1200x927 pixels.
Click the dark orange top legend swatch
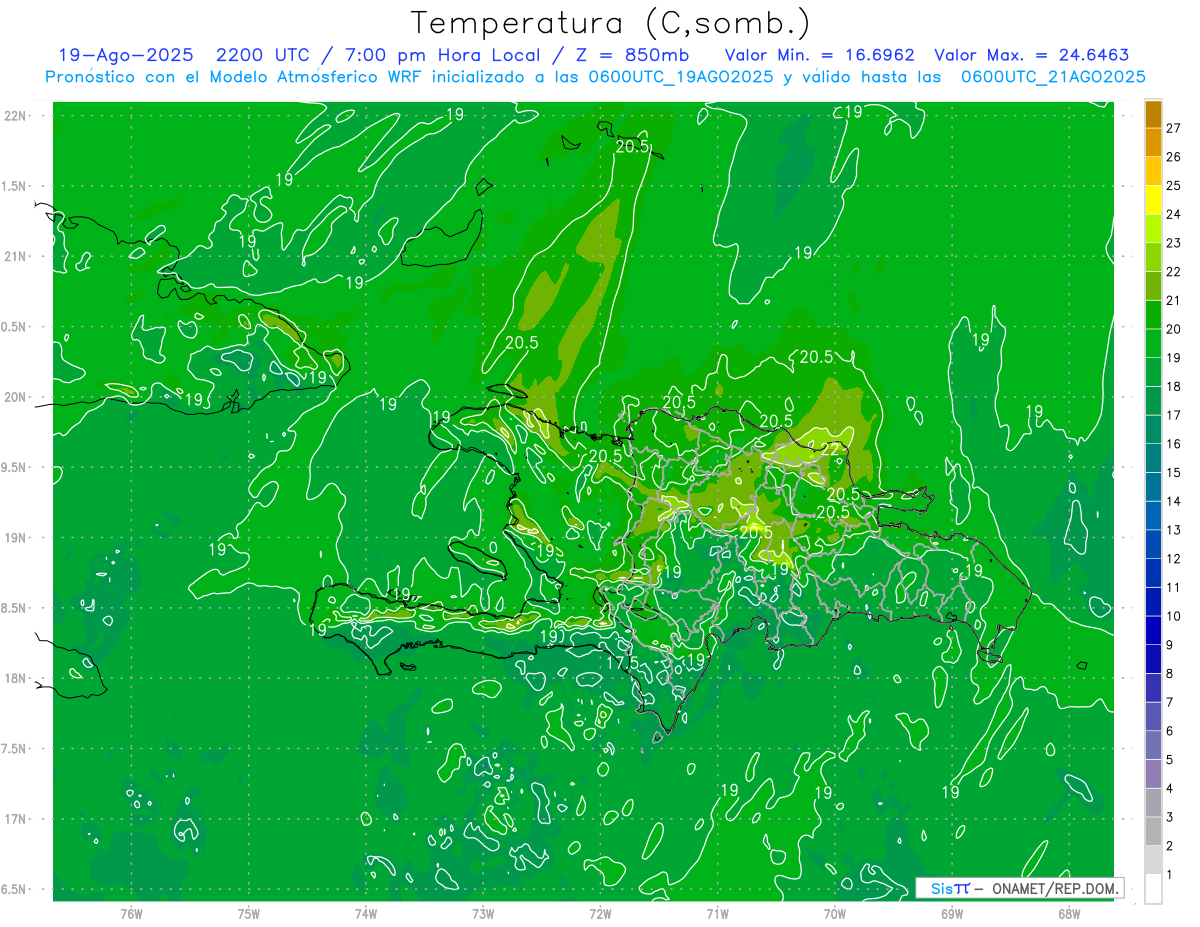click(1153, 114)
